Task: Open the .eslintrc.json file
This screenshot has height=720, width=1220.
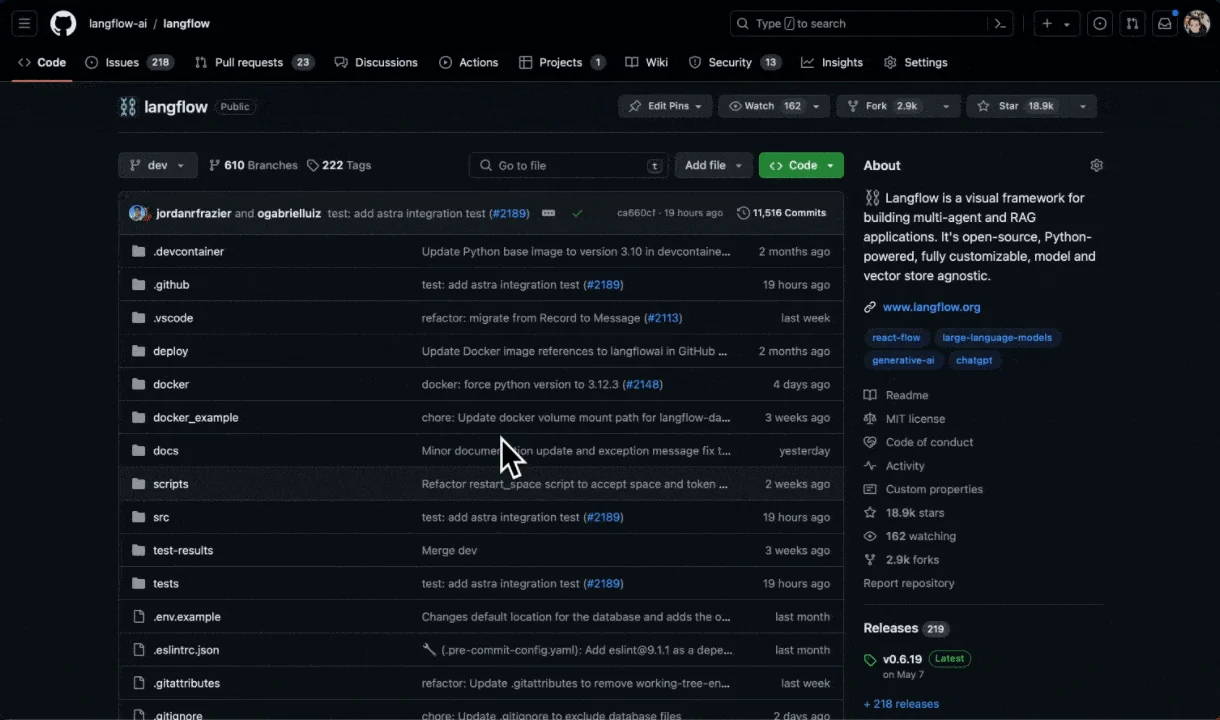Action: (186, 650)
